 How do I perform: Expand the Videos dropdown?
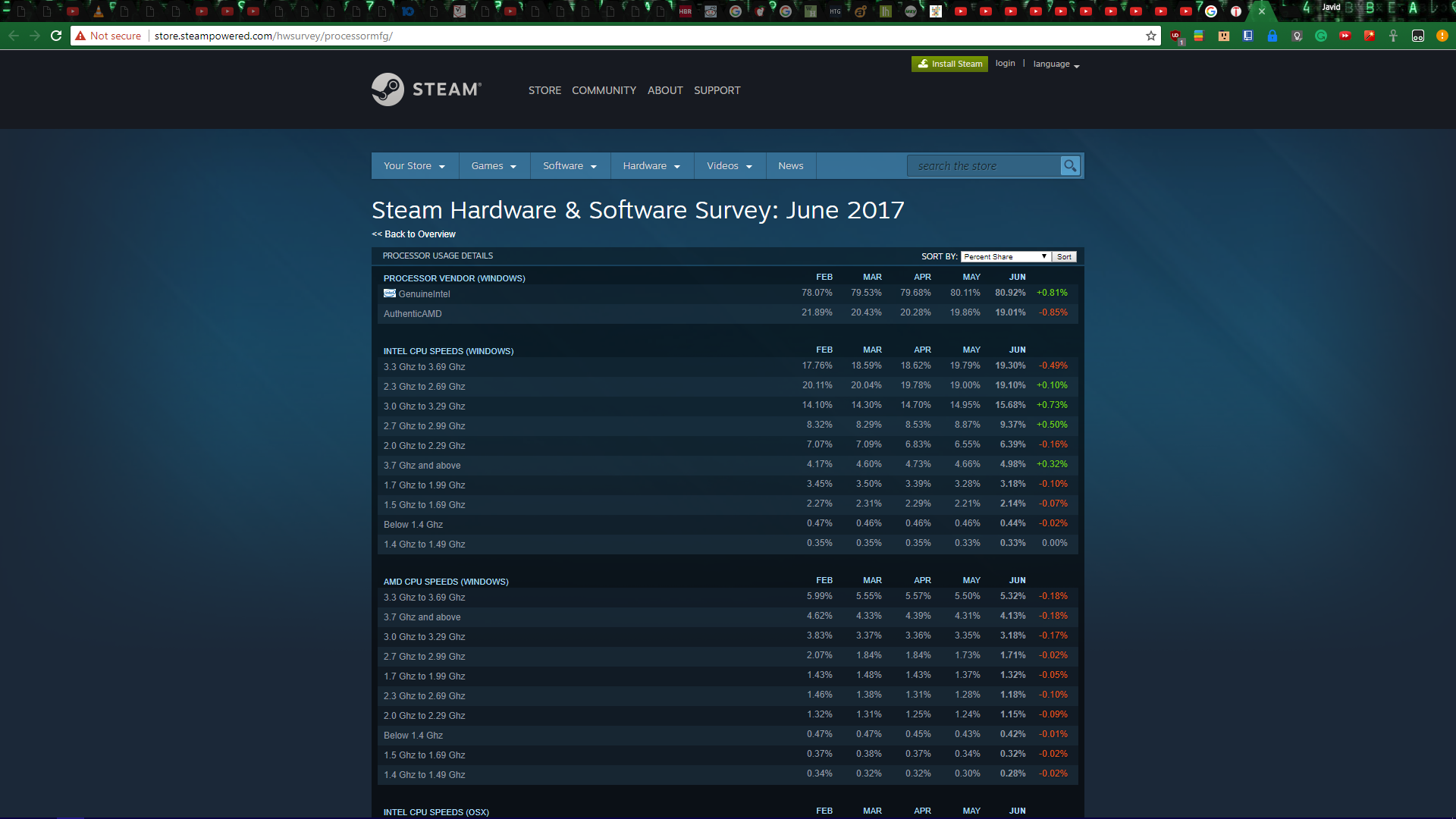click(x=730, y=166)
